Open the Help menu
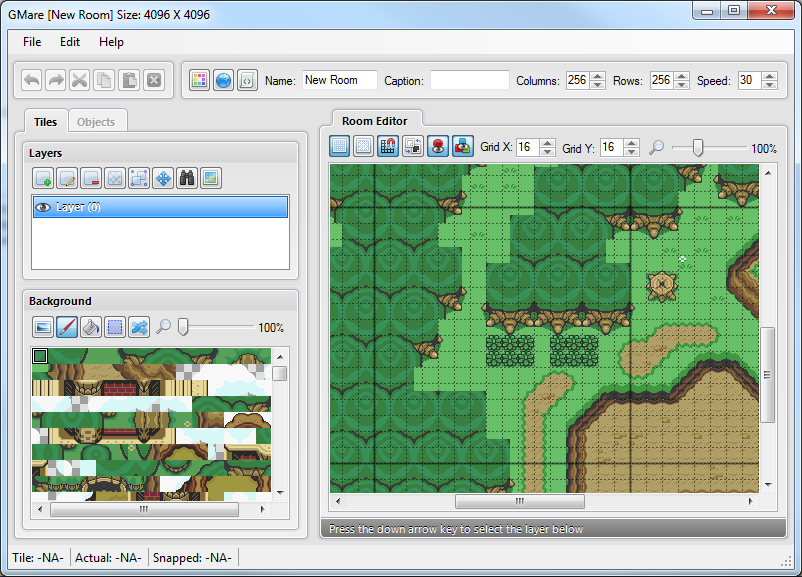The image size is (802, 577). pos(111,42)
